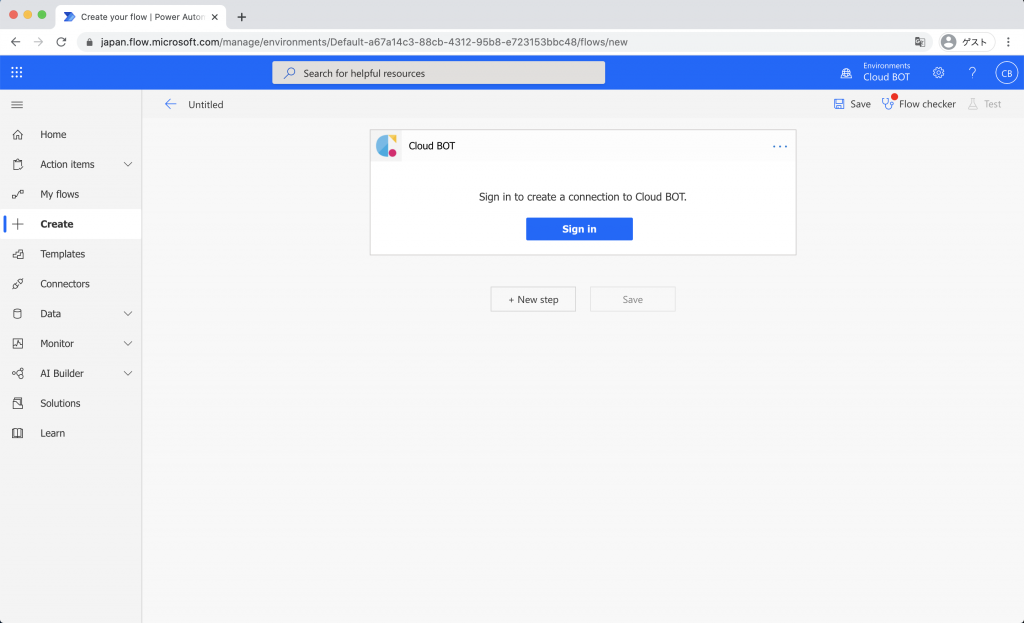Screen dimensions: 1024x623
Task: Click the browser forward arrow
Action: (x=39, y=42)
